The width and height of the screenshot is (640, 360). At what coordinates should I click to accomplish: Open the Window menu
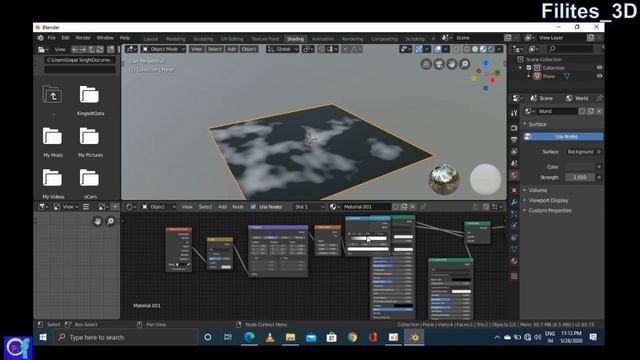(105, 38)
